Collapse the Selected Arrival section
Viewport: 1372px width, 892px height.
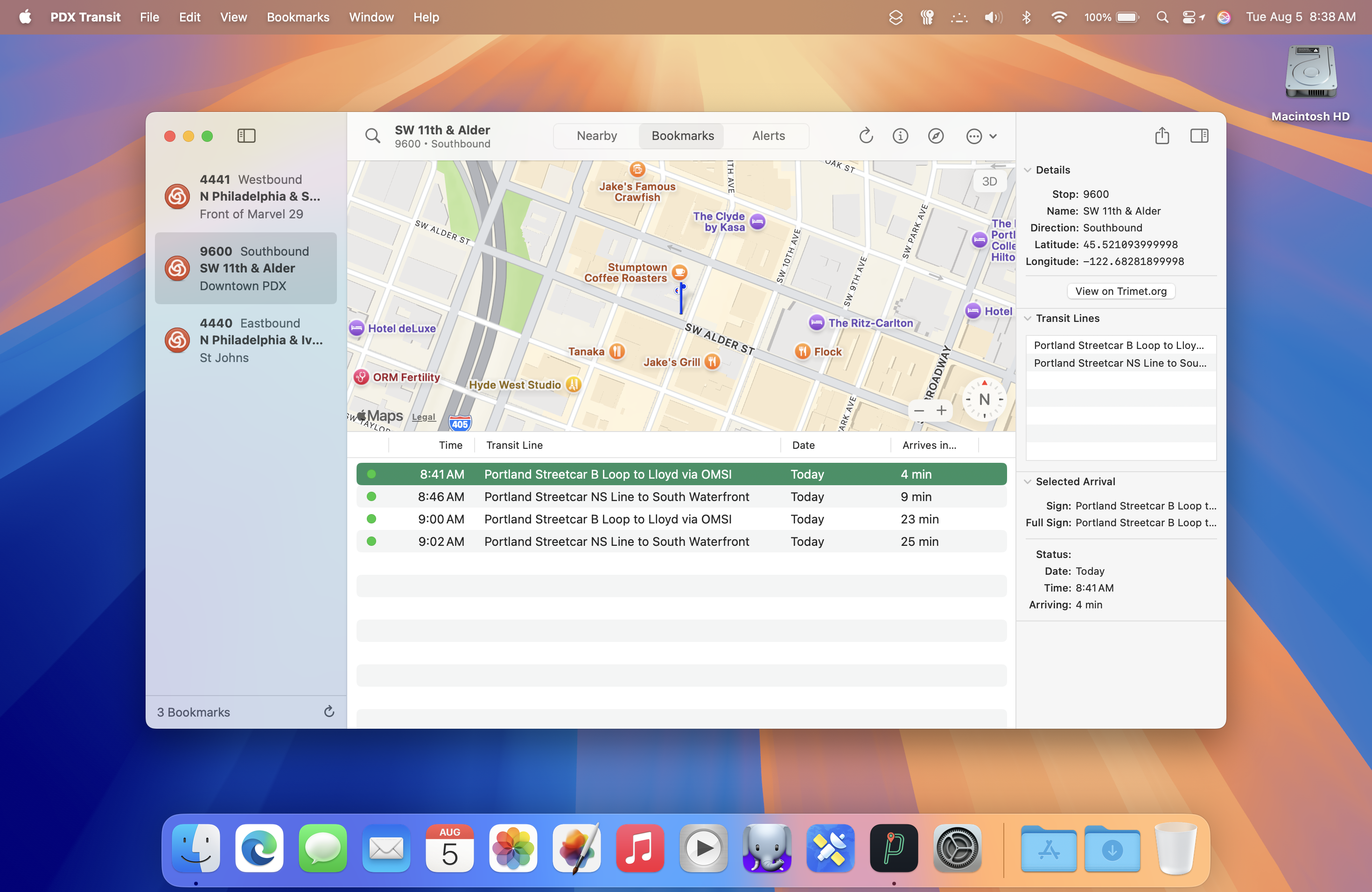tap(1027, 481)
